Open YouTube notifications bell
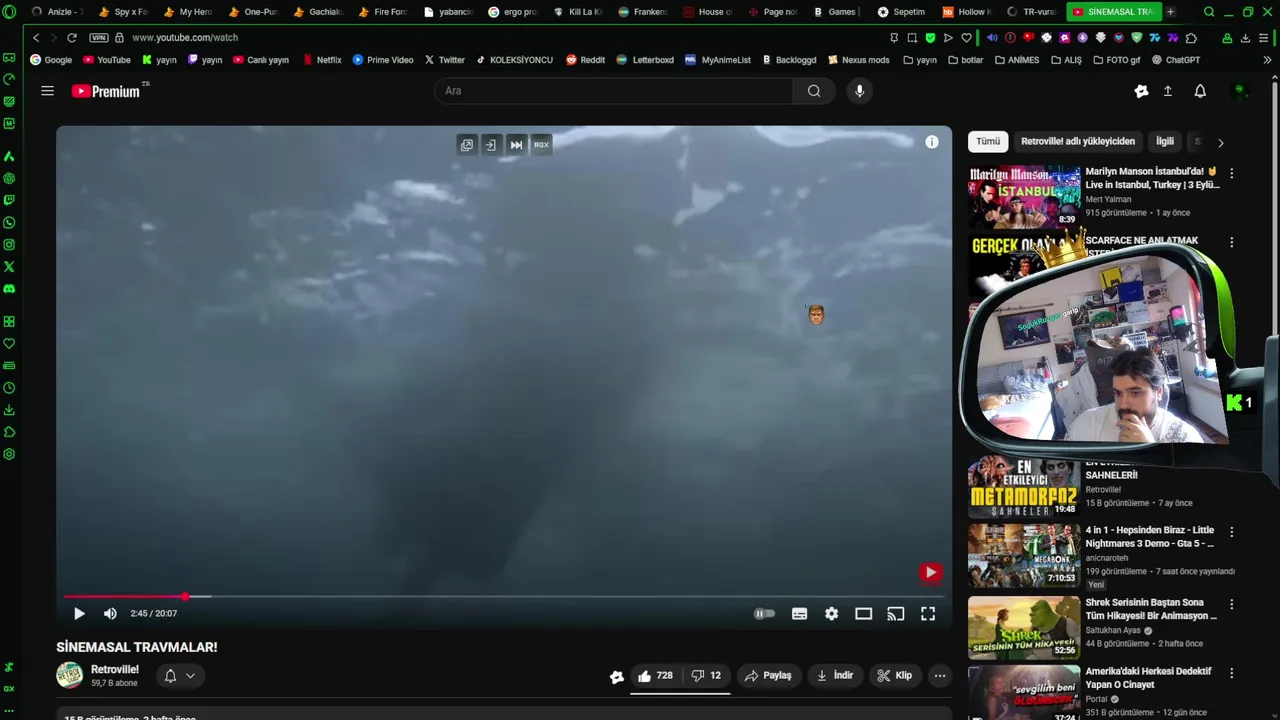The height and width of the screenshot is (720, 1280). tap(1200, 91)
